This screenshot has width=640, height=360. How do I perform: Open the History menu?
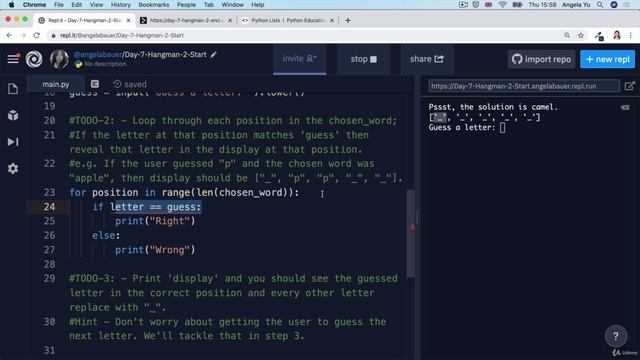click(x=120, y=5)
